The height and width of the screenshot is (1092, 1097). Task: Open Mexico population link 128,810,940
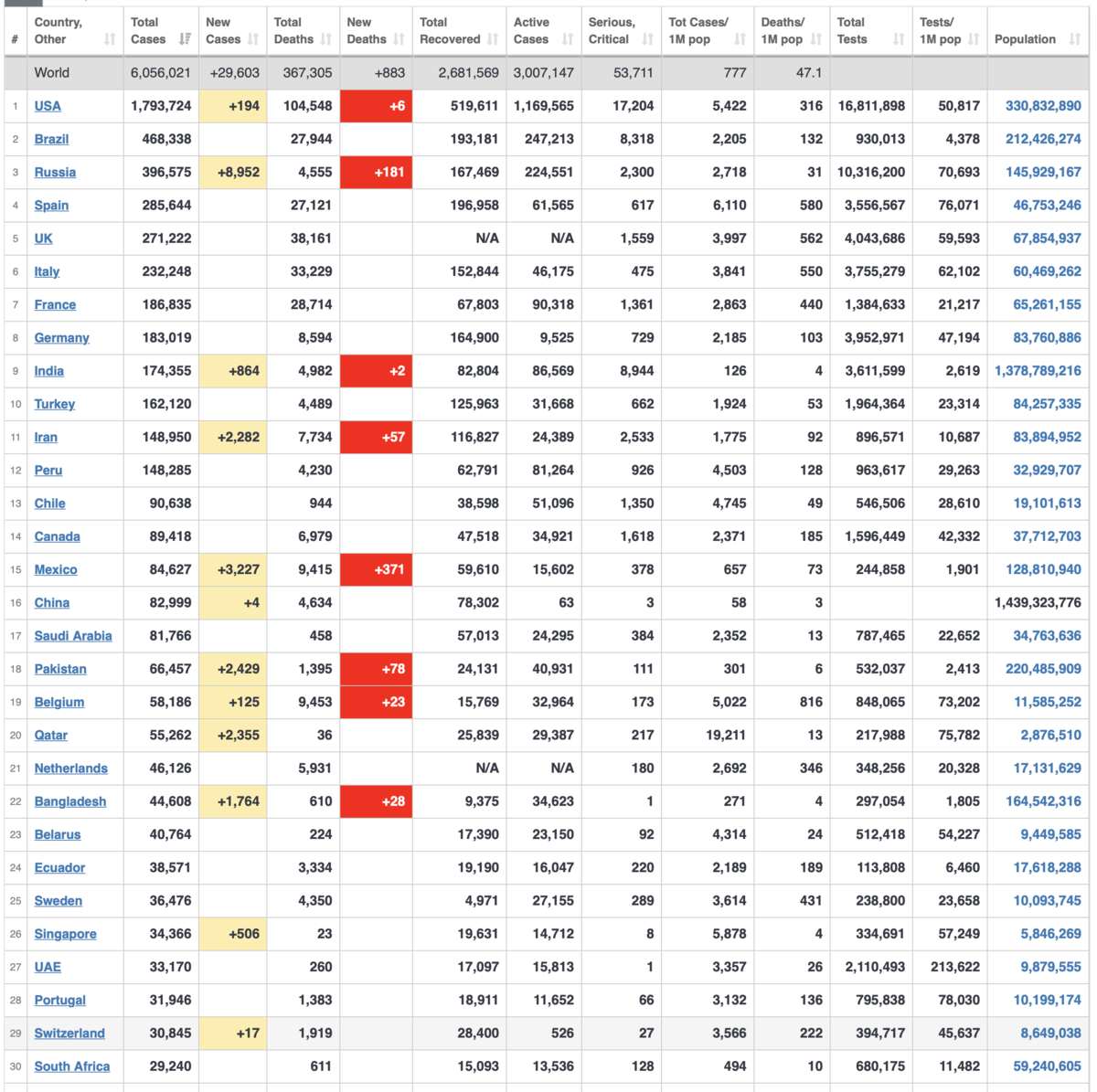(1043, 569)
